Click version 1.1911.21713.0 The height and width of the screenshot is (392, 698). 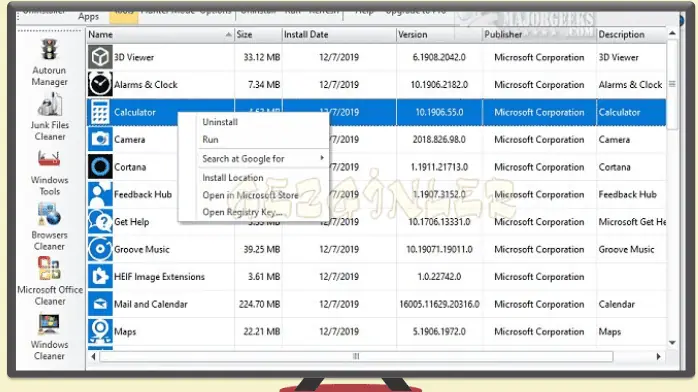pos(439,167)
